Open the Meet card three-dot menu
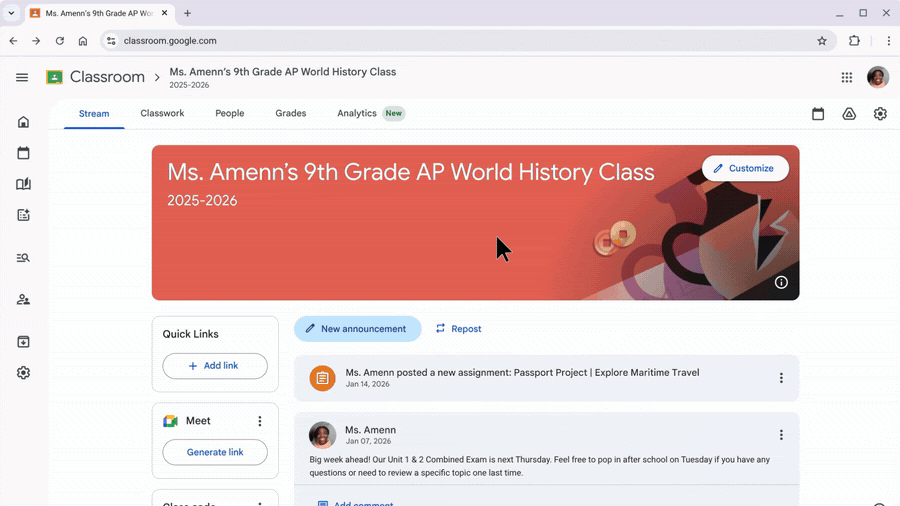 (260, 421)
